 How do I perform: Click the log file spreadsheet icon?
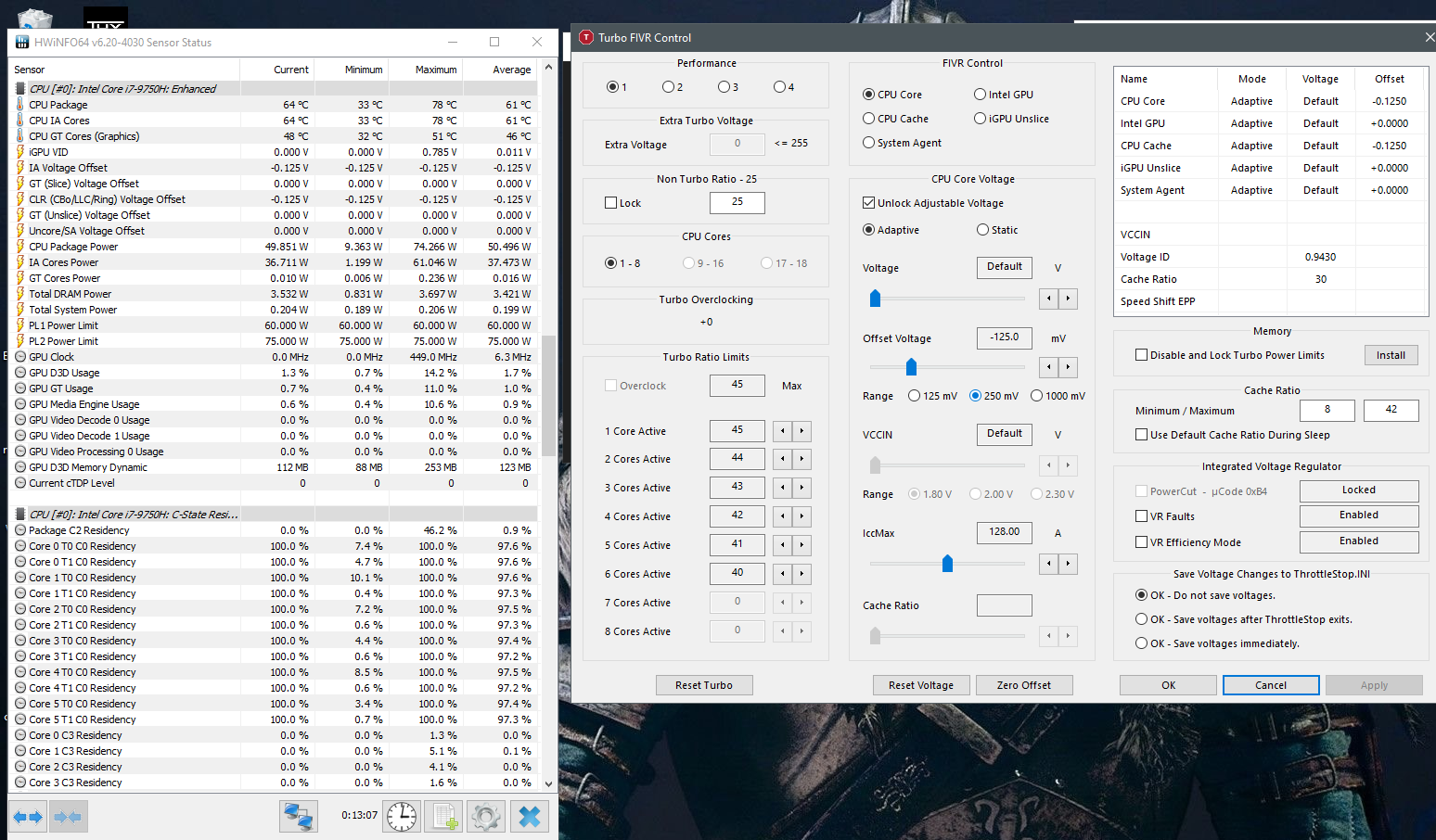(443, 817)
